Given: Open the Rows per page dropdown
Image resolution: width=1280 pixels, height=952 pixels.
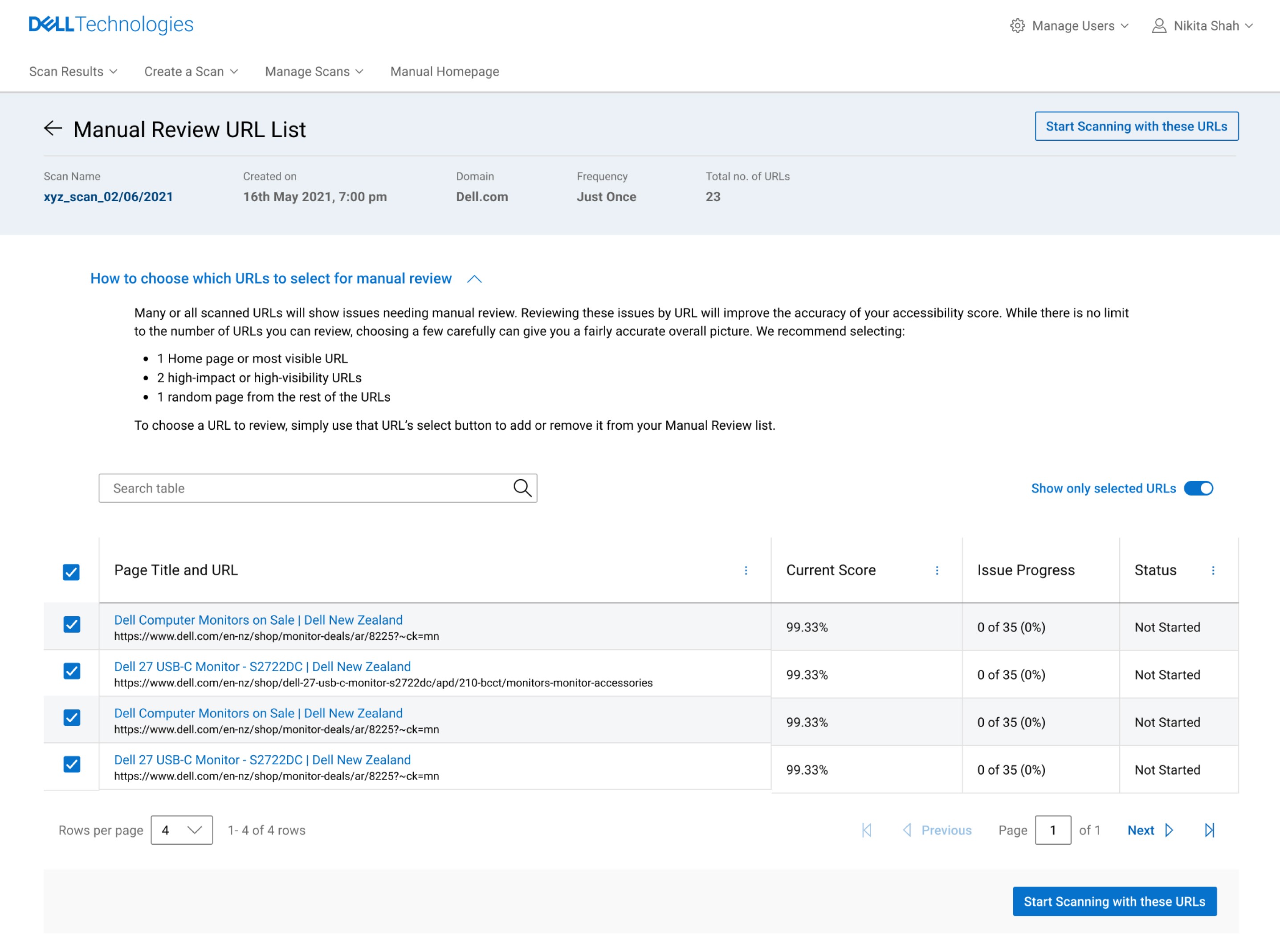Looking at the screenshot, I should click(182, 830).
